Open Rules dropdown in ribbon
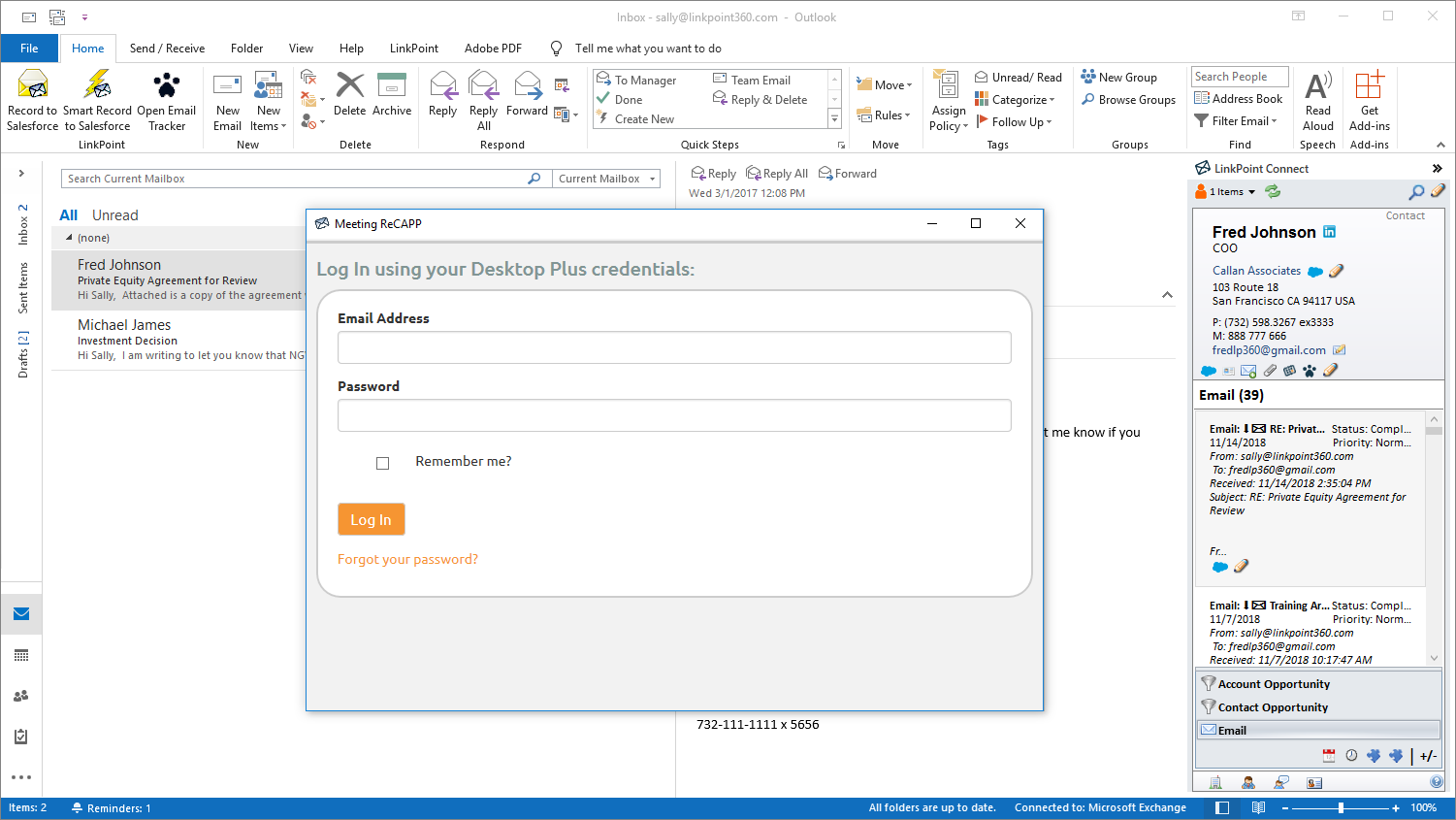 (884, 115)
